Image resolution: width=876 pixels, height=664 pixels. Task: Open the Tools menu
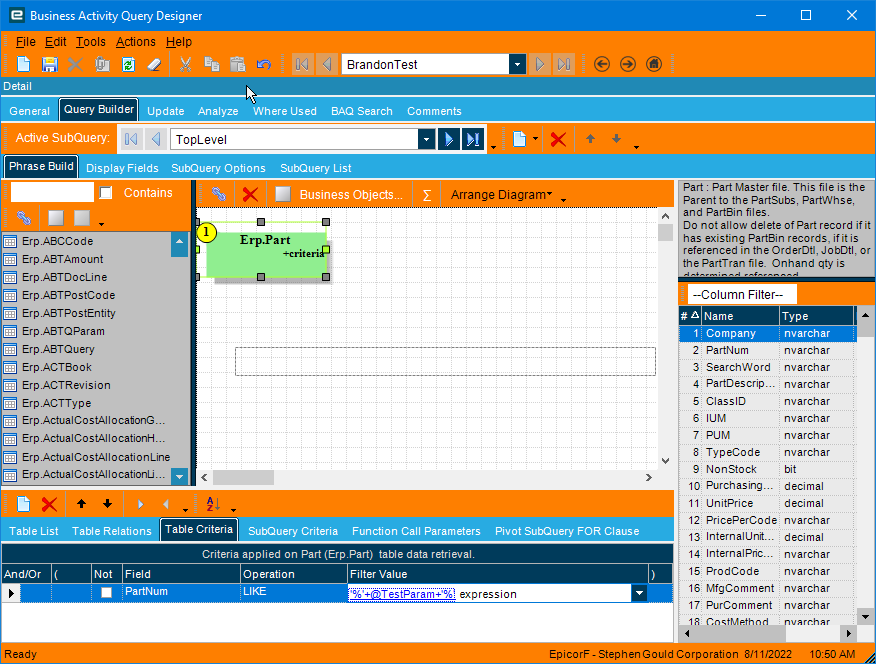point(91,42)
